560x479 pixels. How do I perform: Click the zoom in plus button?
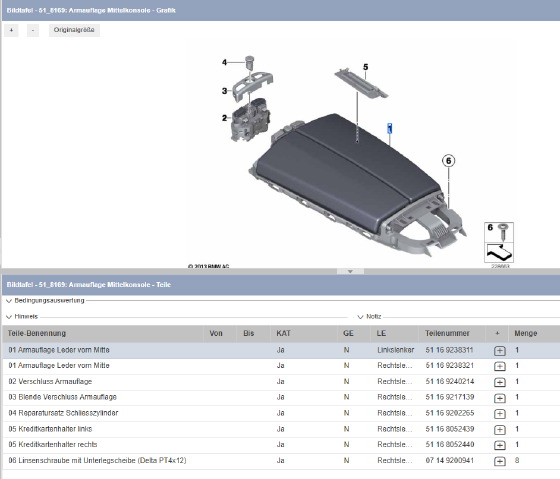tap(11, 30)
